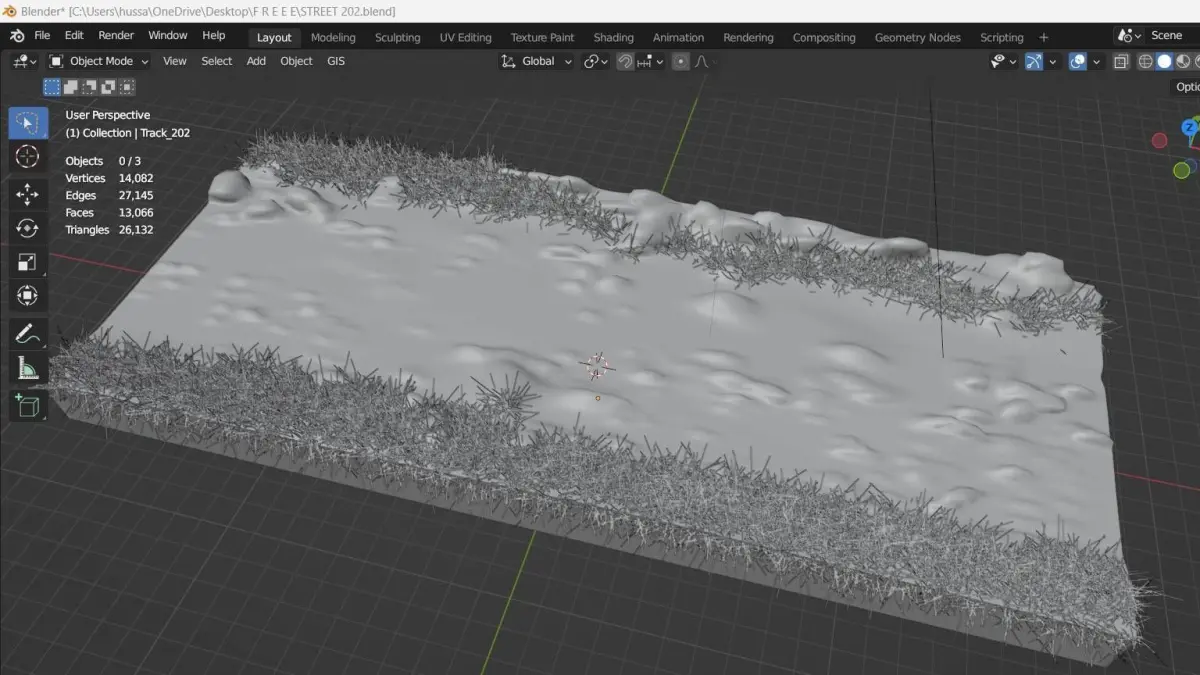This screenshot has width=1200, height=675.
Task: Open the viewport Select menu
Action: point(217,61)
